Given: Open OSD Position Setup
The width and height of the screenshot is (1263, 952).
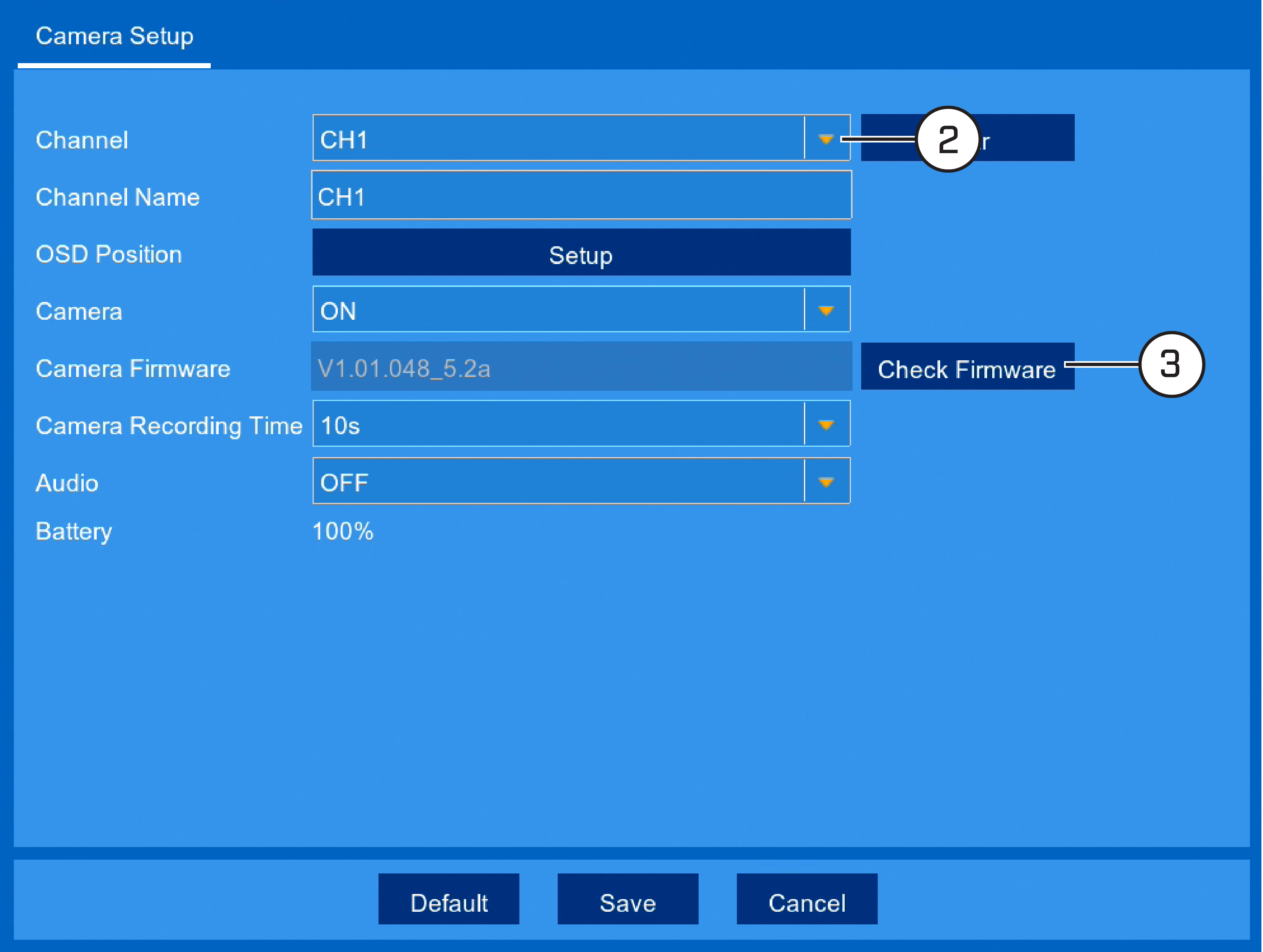Looking at the screenshot, I should coord(581,253).
